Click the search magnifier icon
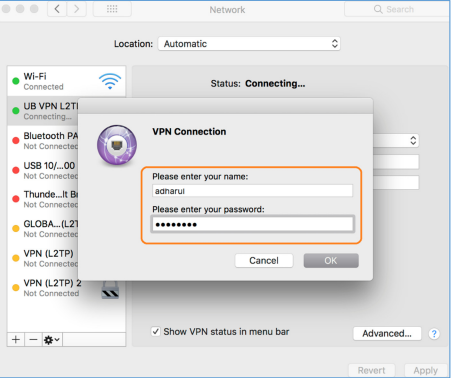The height and width of the screenshot is (378, 454). pyautogui.click(x=378, y=9)
